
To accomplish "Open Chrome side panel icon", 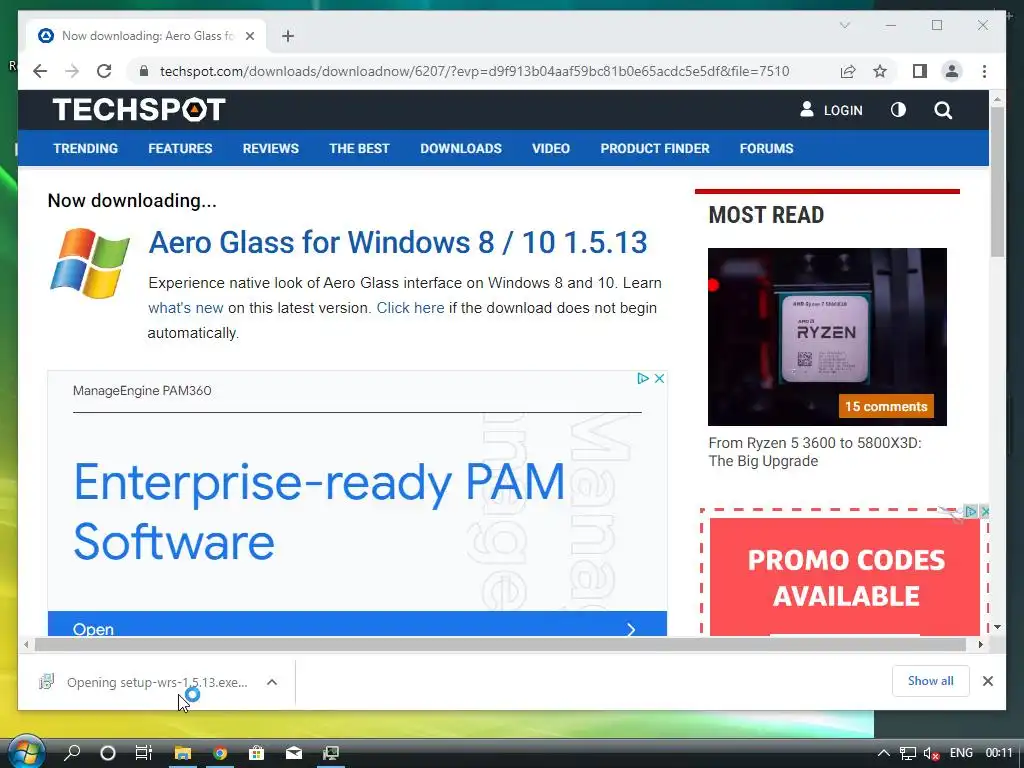I will coord(920,71).
